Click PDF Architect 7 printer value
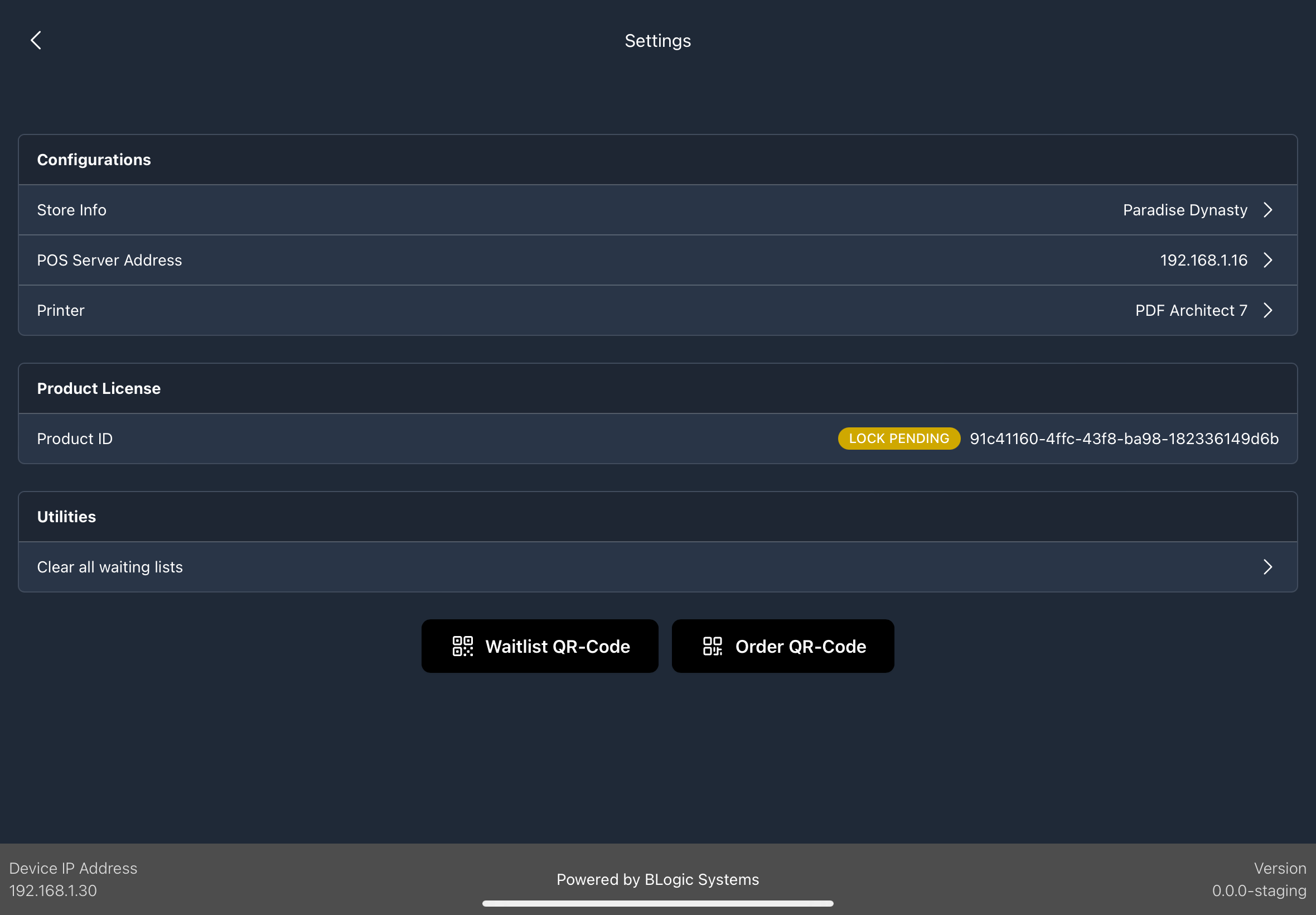Viewport: 1316px width, 915px height. click(x=1191, y=310)
